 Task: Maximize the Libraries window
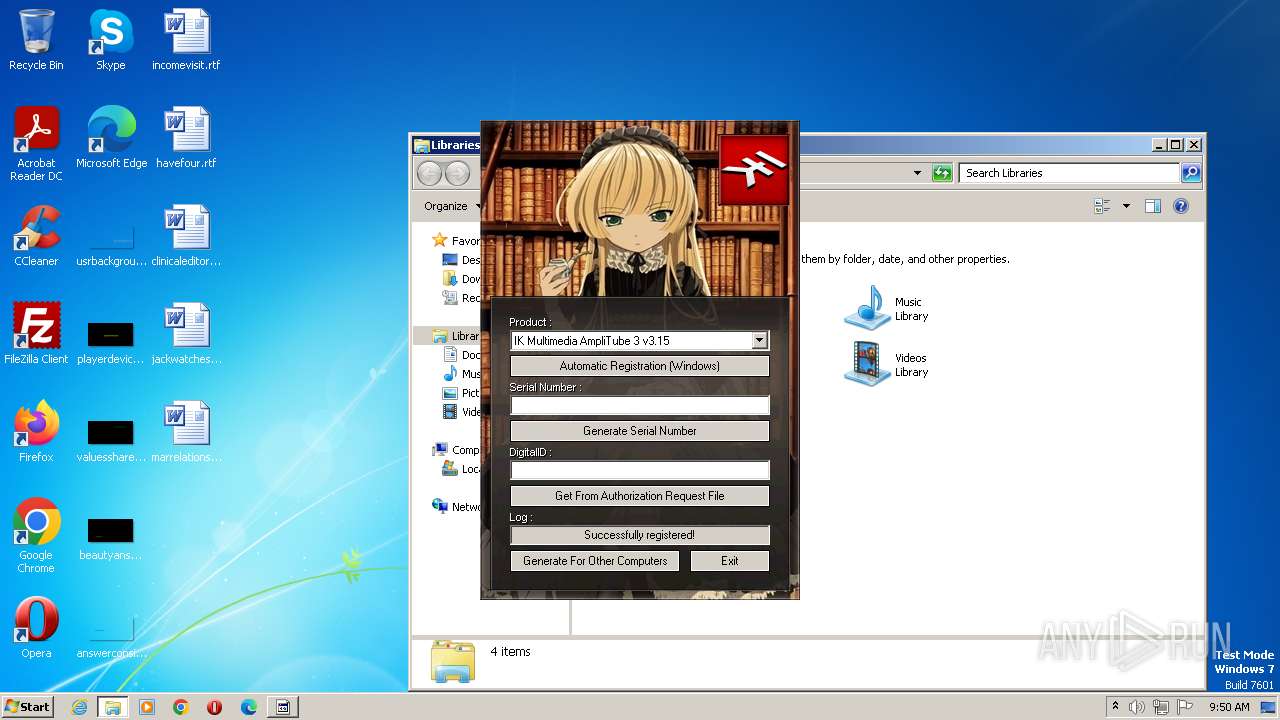tap(1176, 145)
